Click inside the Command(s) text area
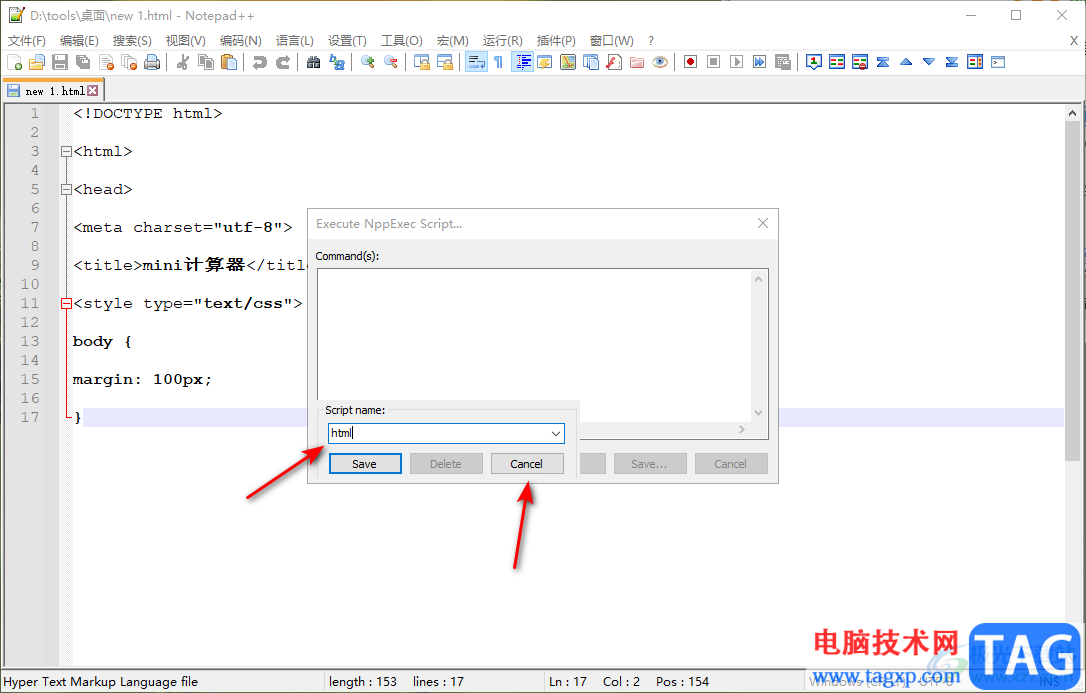Screen dimensions: 1086x693 tap(534, 334)
